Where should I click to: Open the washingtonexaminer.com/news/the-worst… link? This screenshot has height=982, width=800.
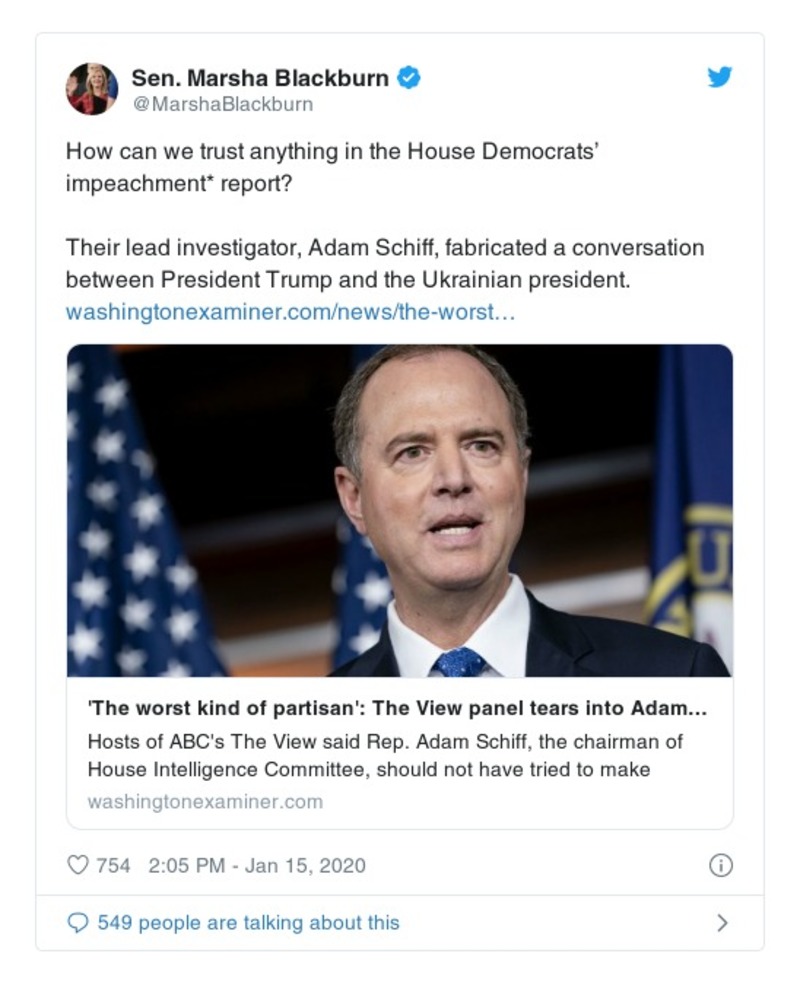click(290, 312)
